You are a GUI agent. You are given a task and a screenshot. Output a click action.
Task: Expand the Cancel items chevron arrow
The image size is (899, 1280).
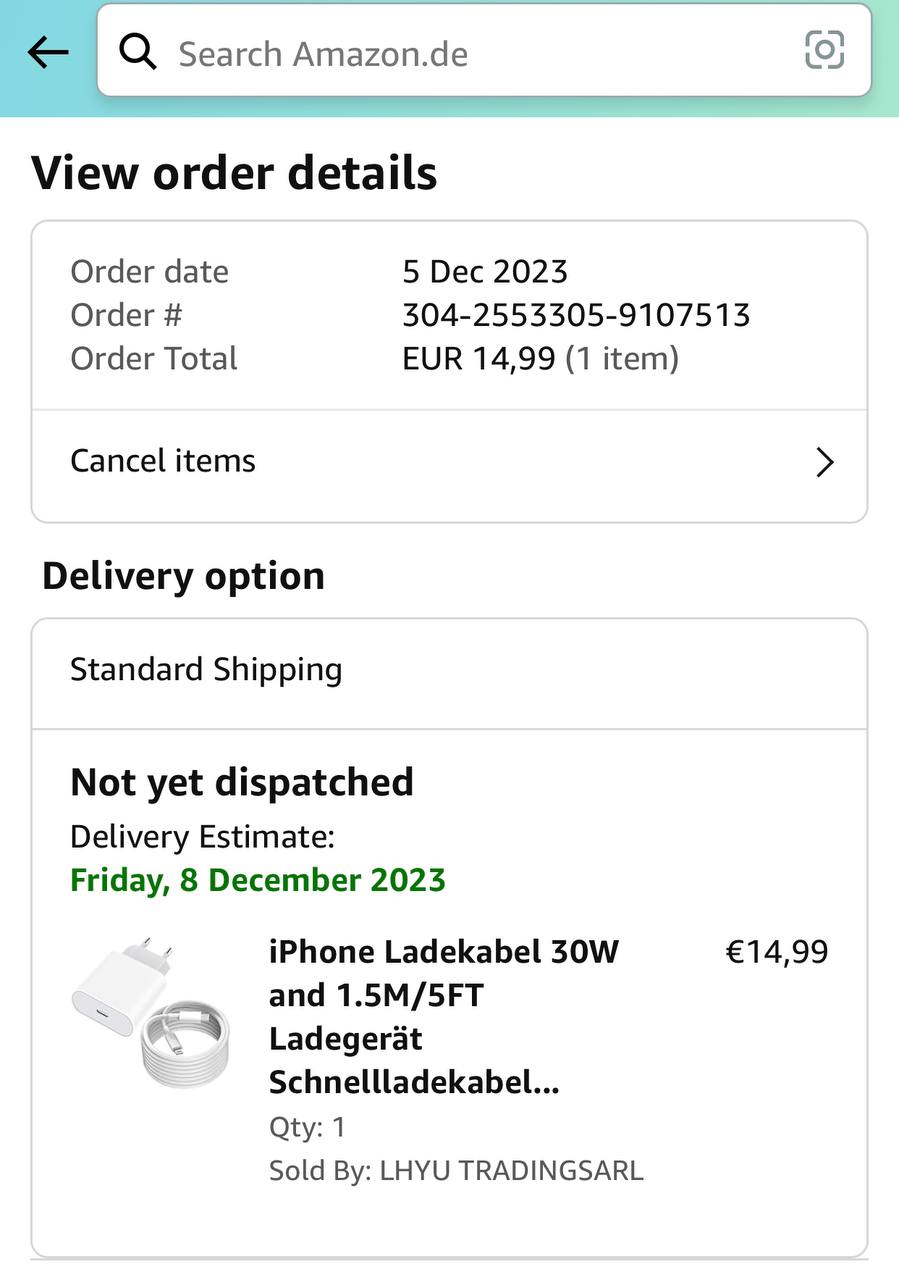[x=824, y=462]
